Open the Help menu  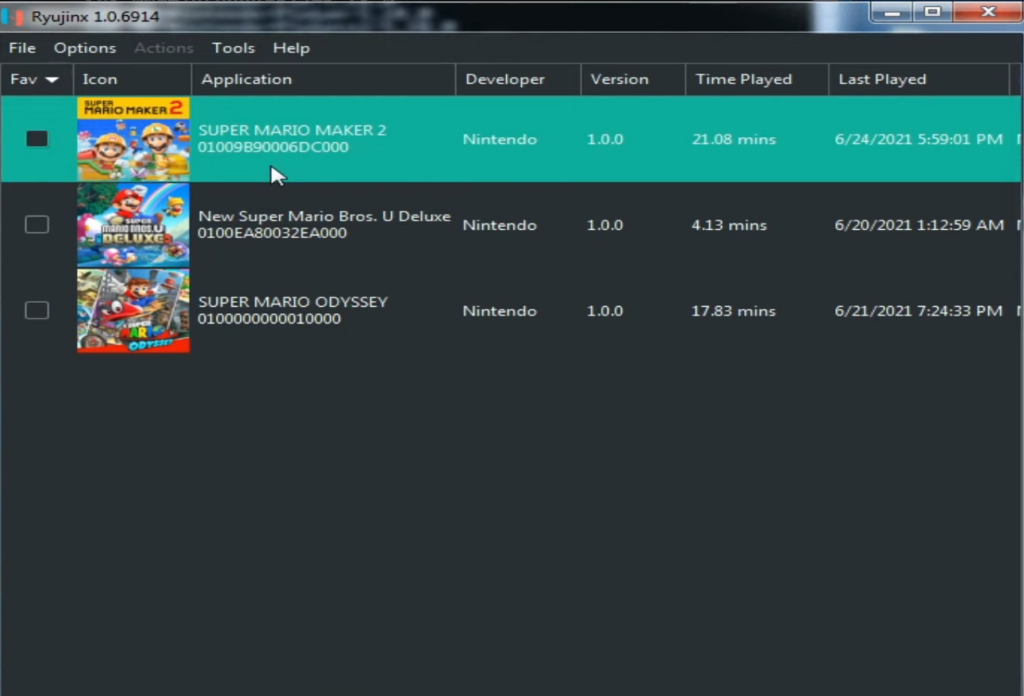[291, 48]
